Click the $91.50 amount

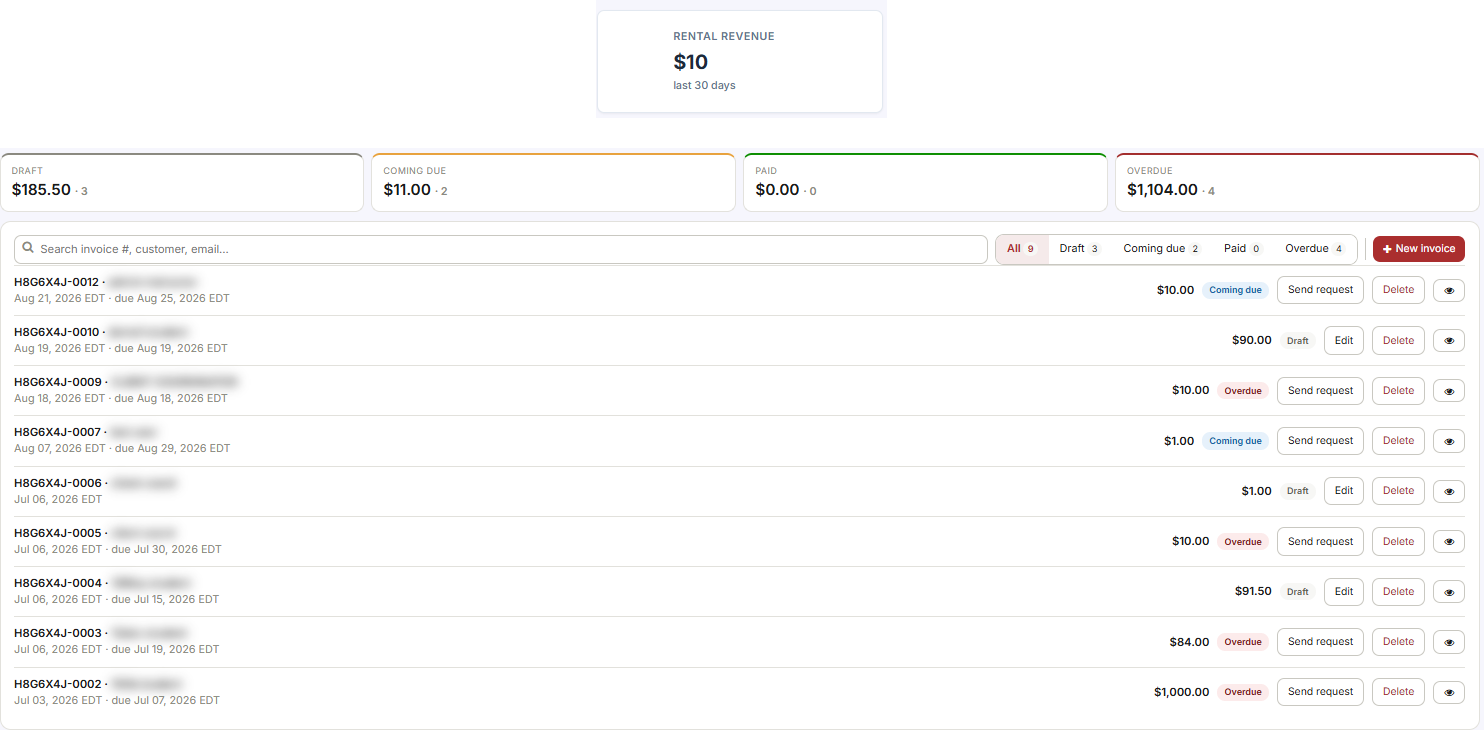point(1253,592)
